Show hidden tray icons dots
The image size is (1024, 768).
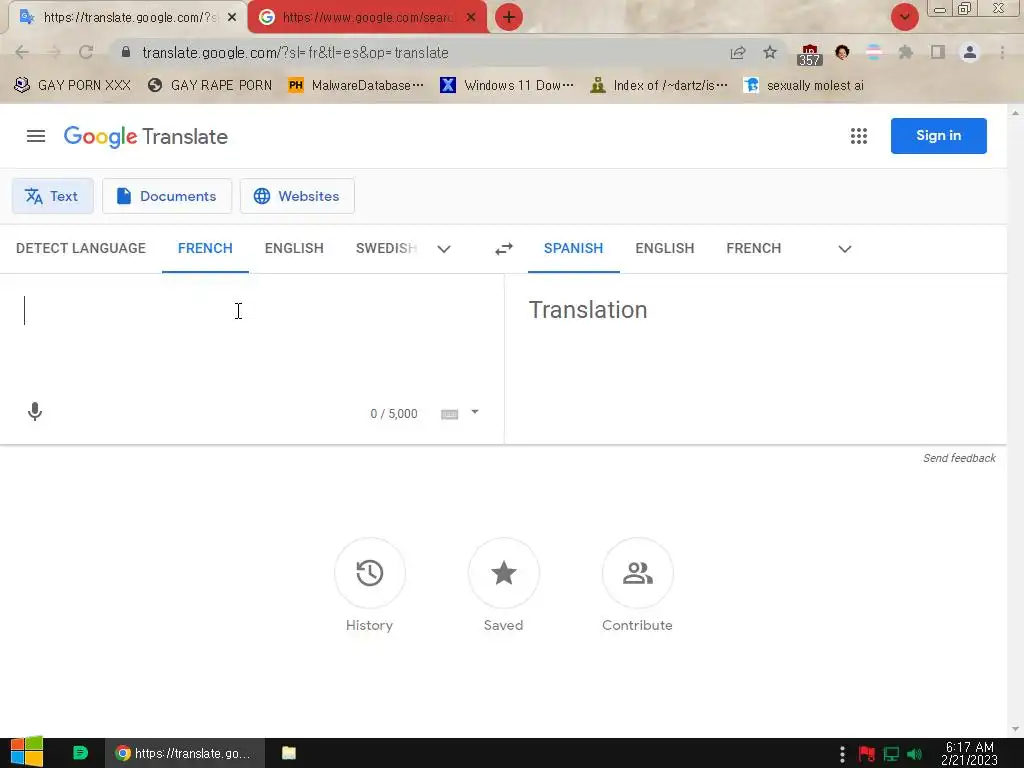coord(842,754)
